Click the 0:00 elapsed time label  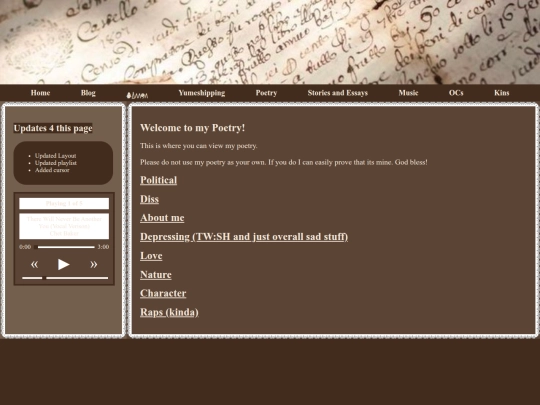(25, 247)
